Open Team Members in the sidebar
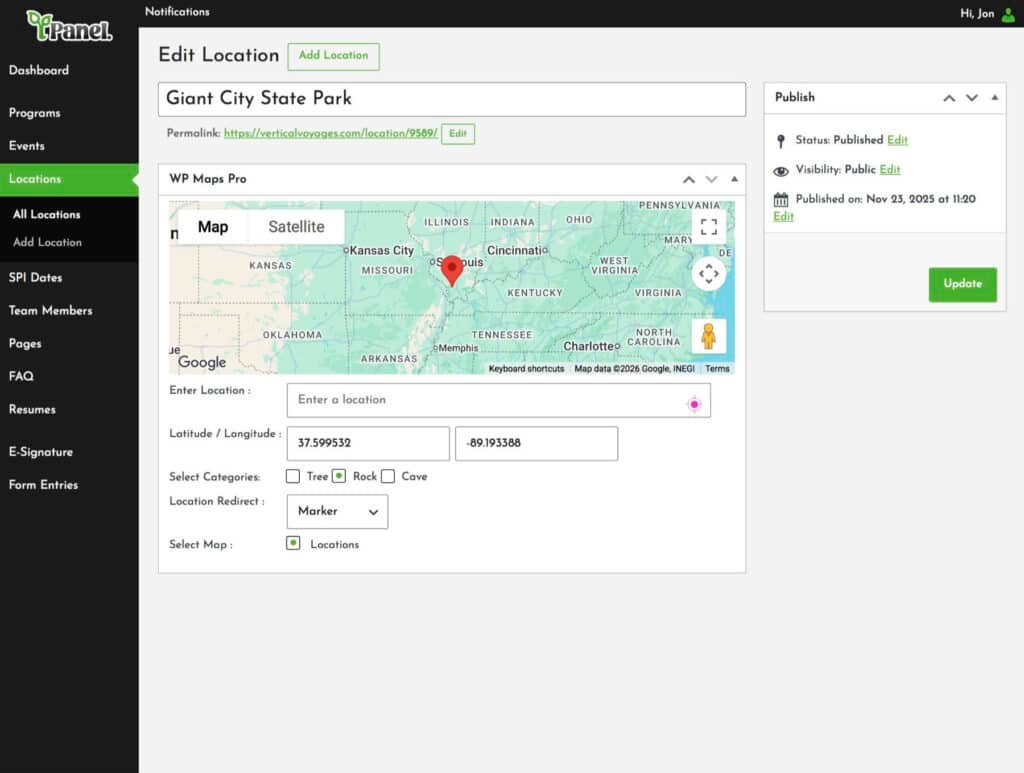 click(50, 311)
